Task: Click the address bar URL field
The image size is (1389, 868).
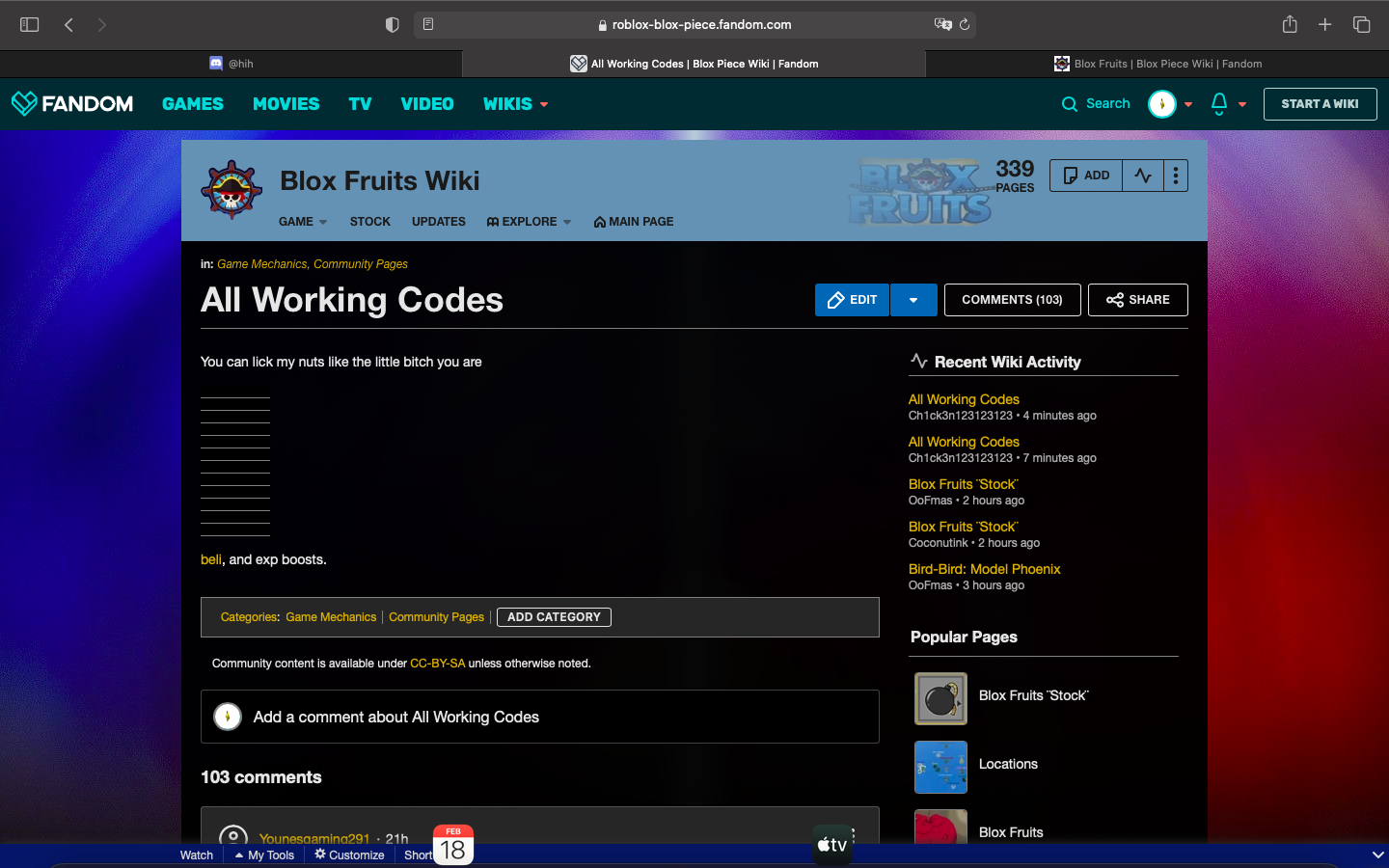Action: tap(694, 24)
